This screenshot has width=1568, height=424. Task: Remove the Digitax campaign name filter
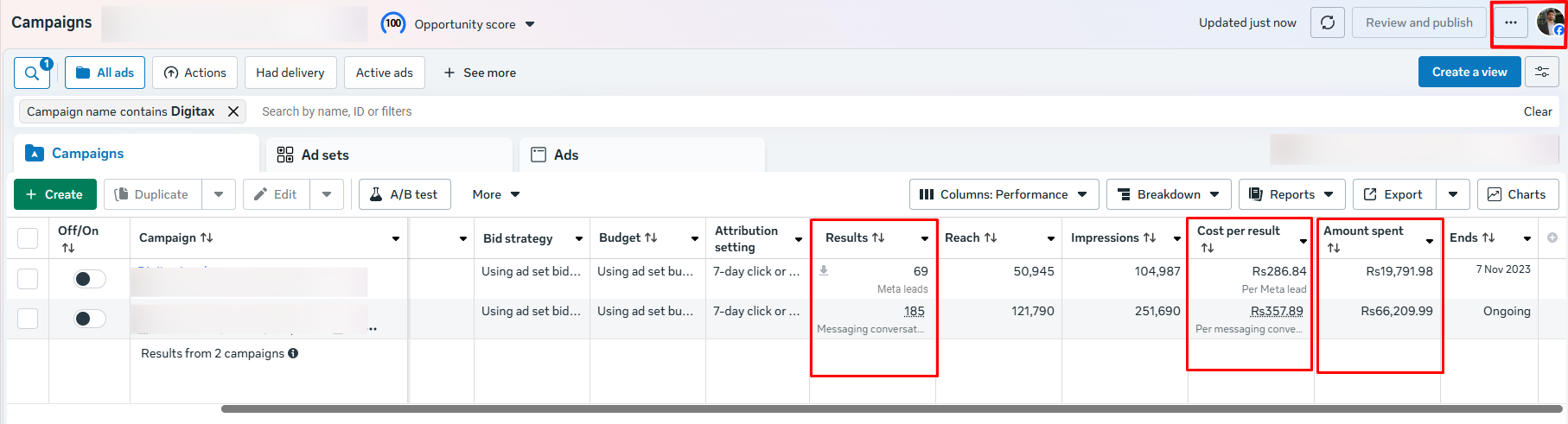click(233, 111)
